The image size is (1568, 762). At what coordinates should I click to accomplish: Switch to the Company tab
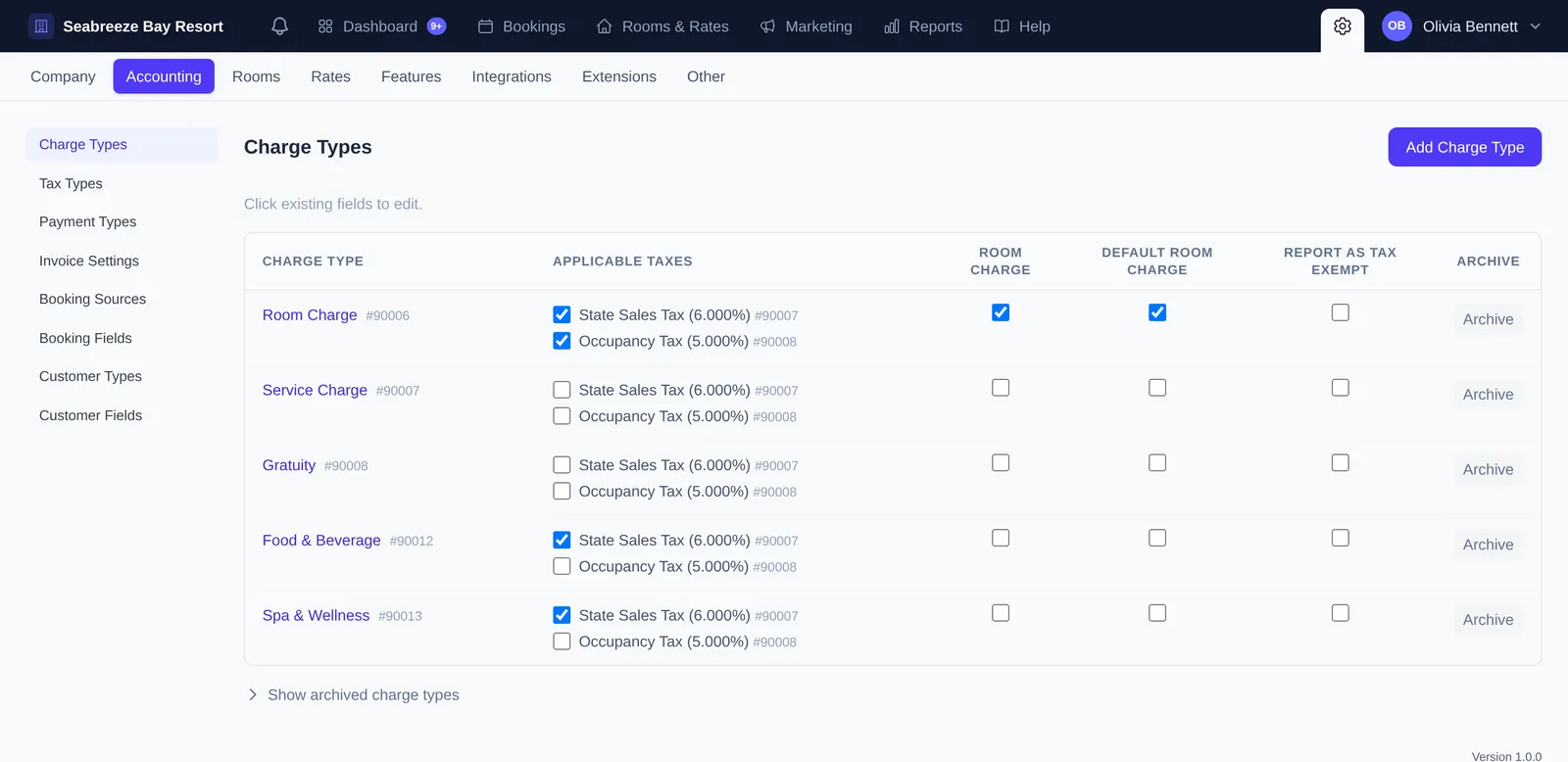[x=63, y=76]
